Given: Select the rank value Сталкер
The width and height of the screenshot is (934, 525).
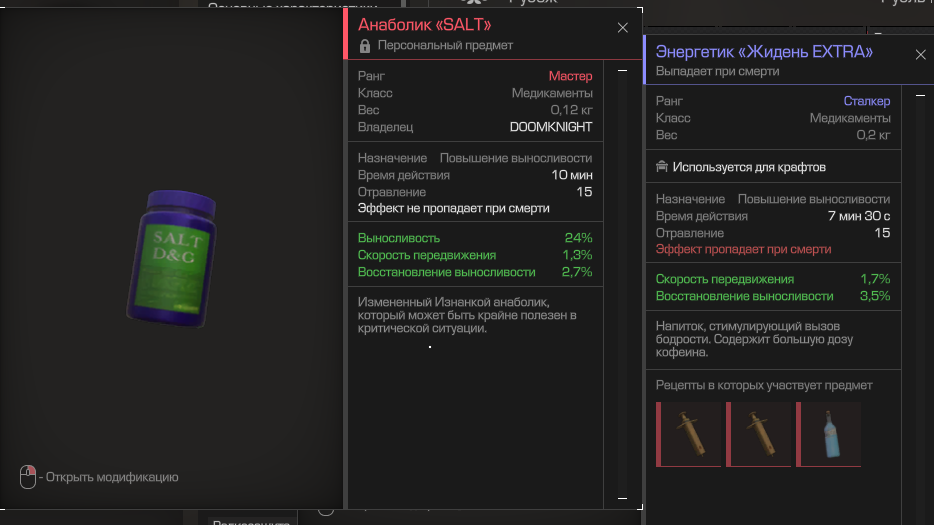Looking at the screenshot, I should point(867,101).
